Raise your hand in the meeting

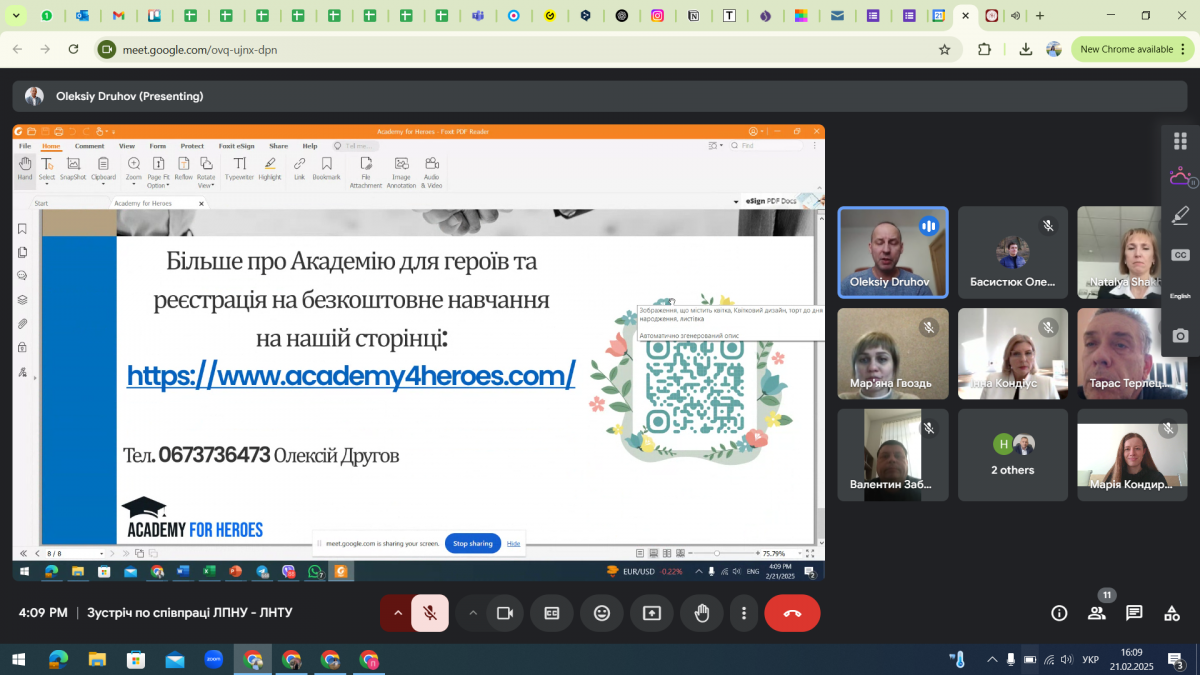[702, 613]
